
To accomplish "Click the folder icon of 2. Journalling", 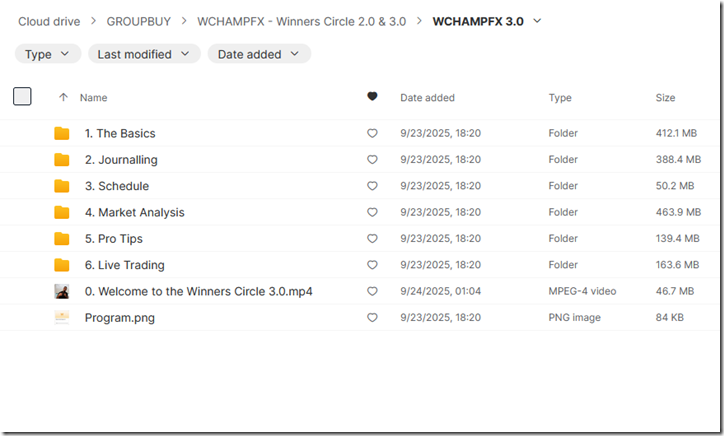I will (x=61, y=160).
